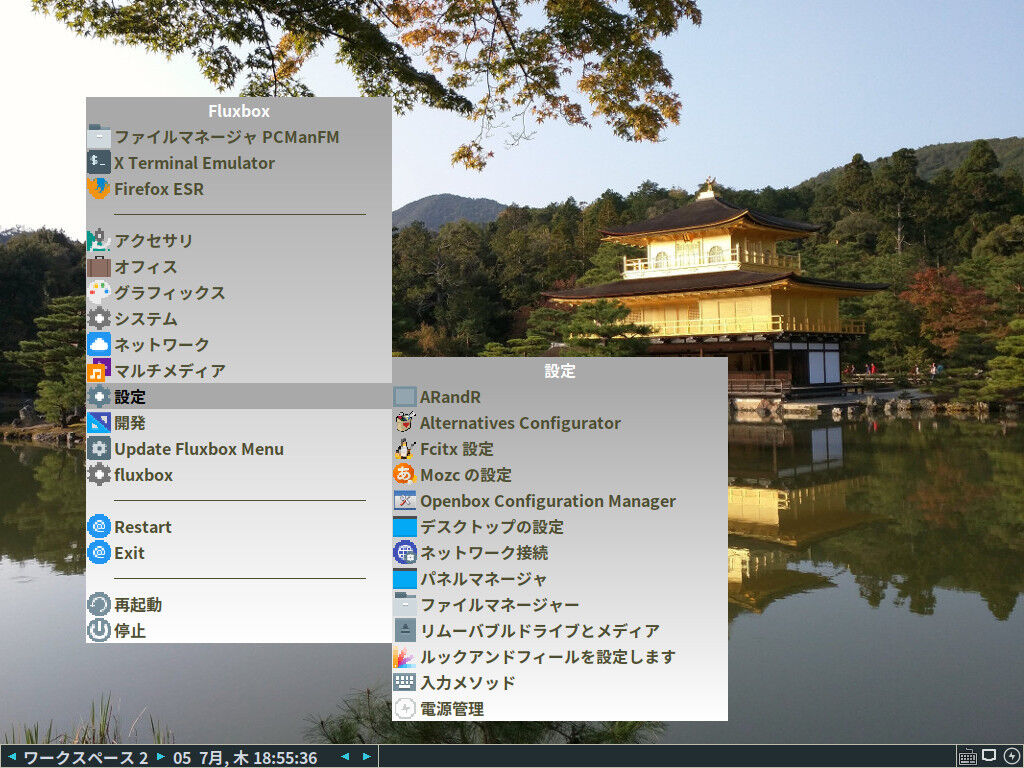The image size is (1024, 768).
Task: Click the ワークスペース 2 label
Action: pos(86,758)
